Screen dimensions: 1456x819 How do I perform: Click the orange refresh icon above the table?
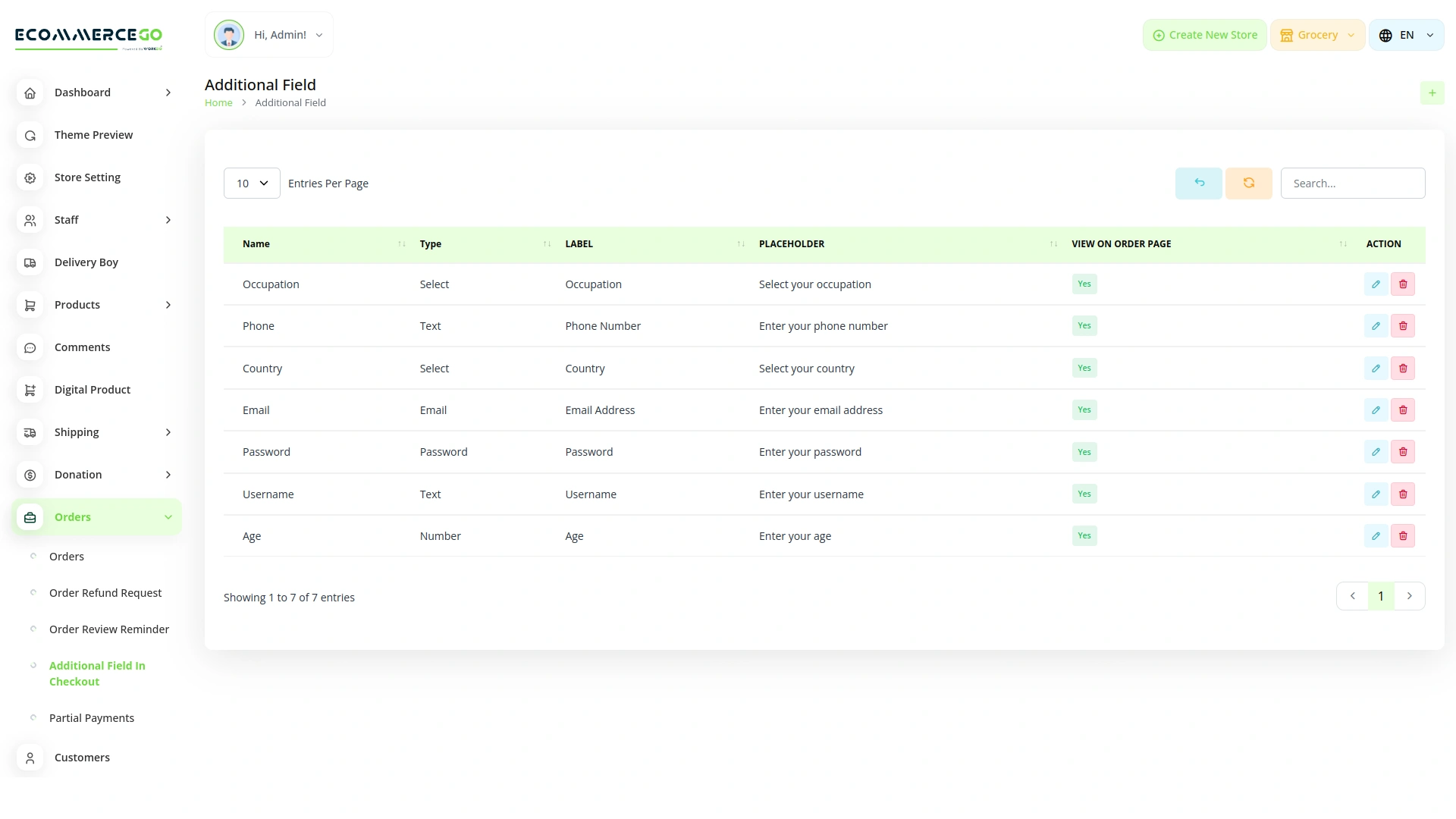[x=1248, y=183]
